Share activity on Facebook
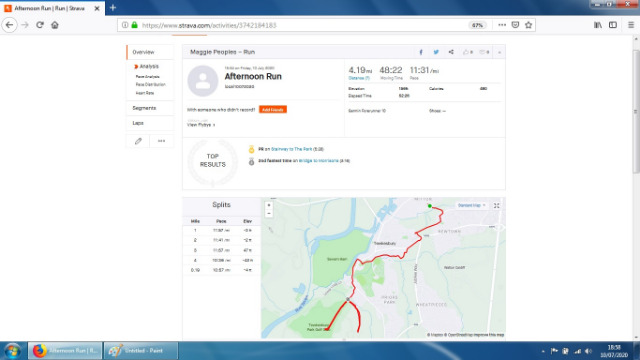 pyautogui.click(x=421, y=52)
